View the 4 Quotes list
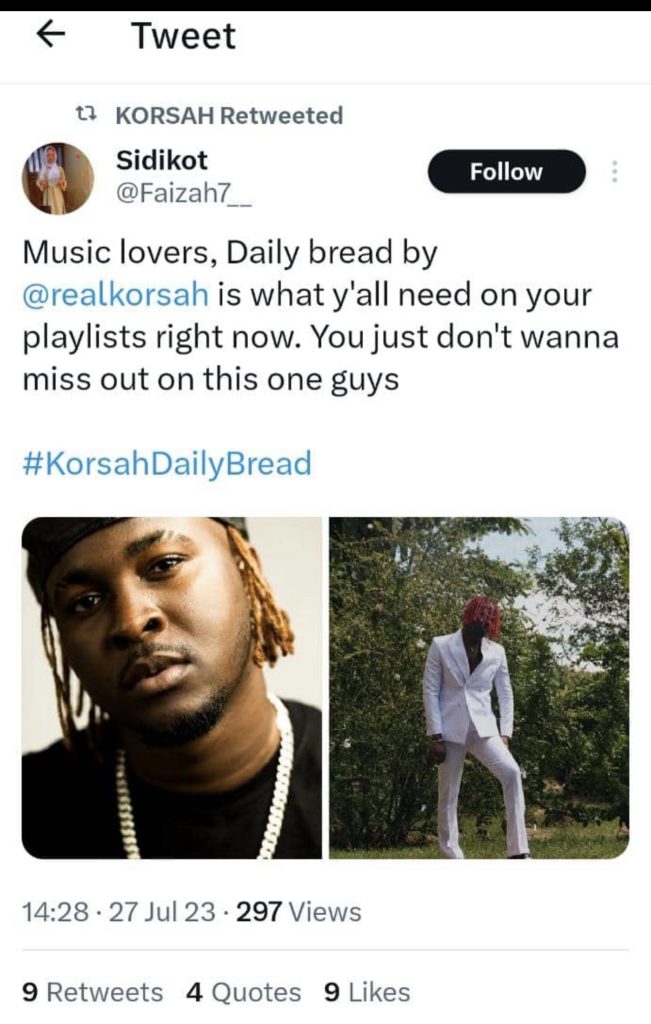The height and width of the screenshot is (1024, 651). click(244, 992)
